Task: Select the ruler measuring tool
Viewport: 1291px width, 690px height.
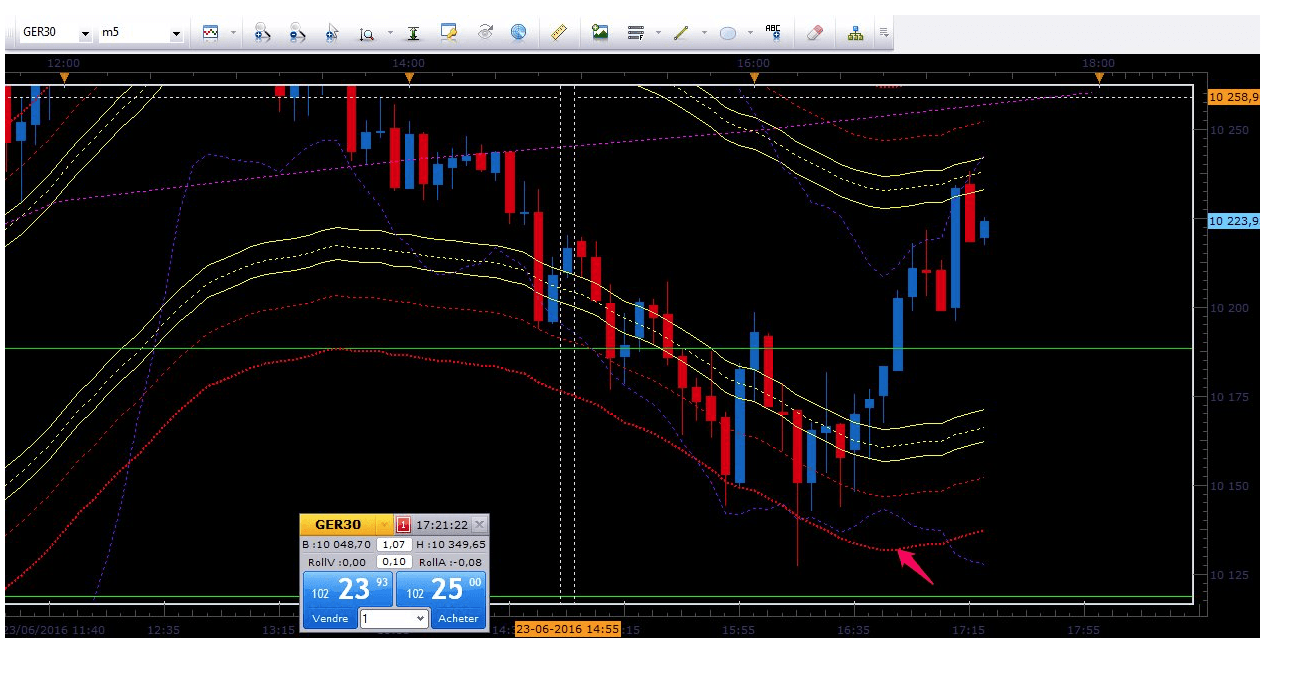Action: click(x=560, y=32)
